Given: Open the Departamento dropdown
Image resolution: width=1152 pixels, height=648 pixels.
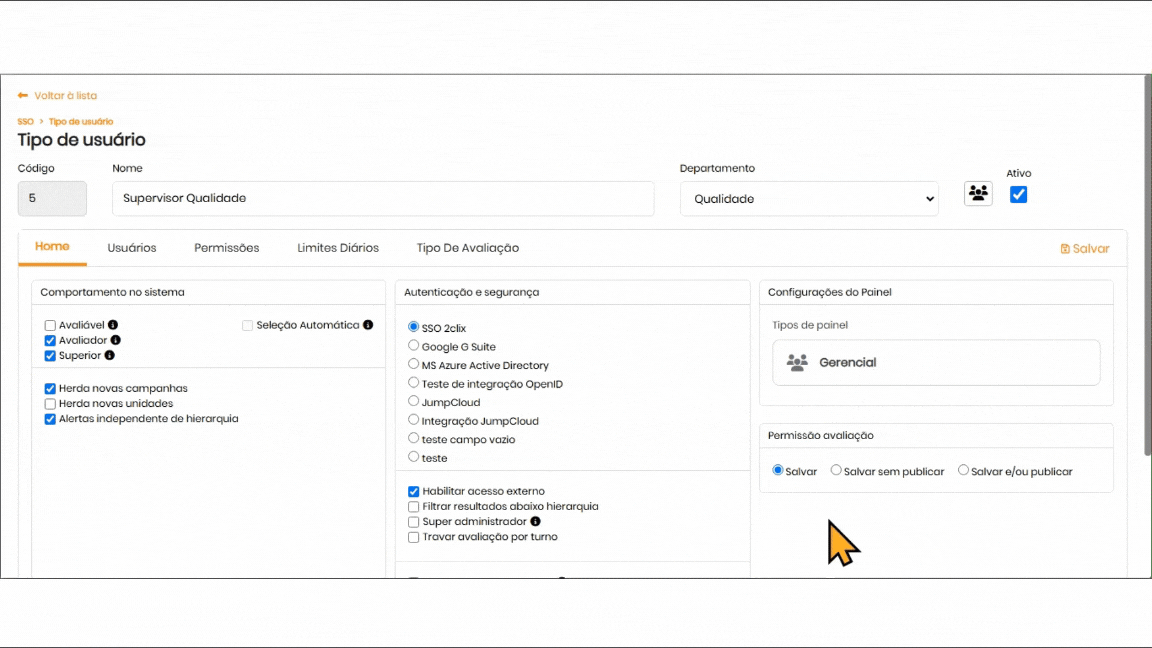Looking at the screenshot, I should point(809,199).
